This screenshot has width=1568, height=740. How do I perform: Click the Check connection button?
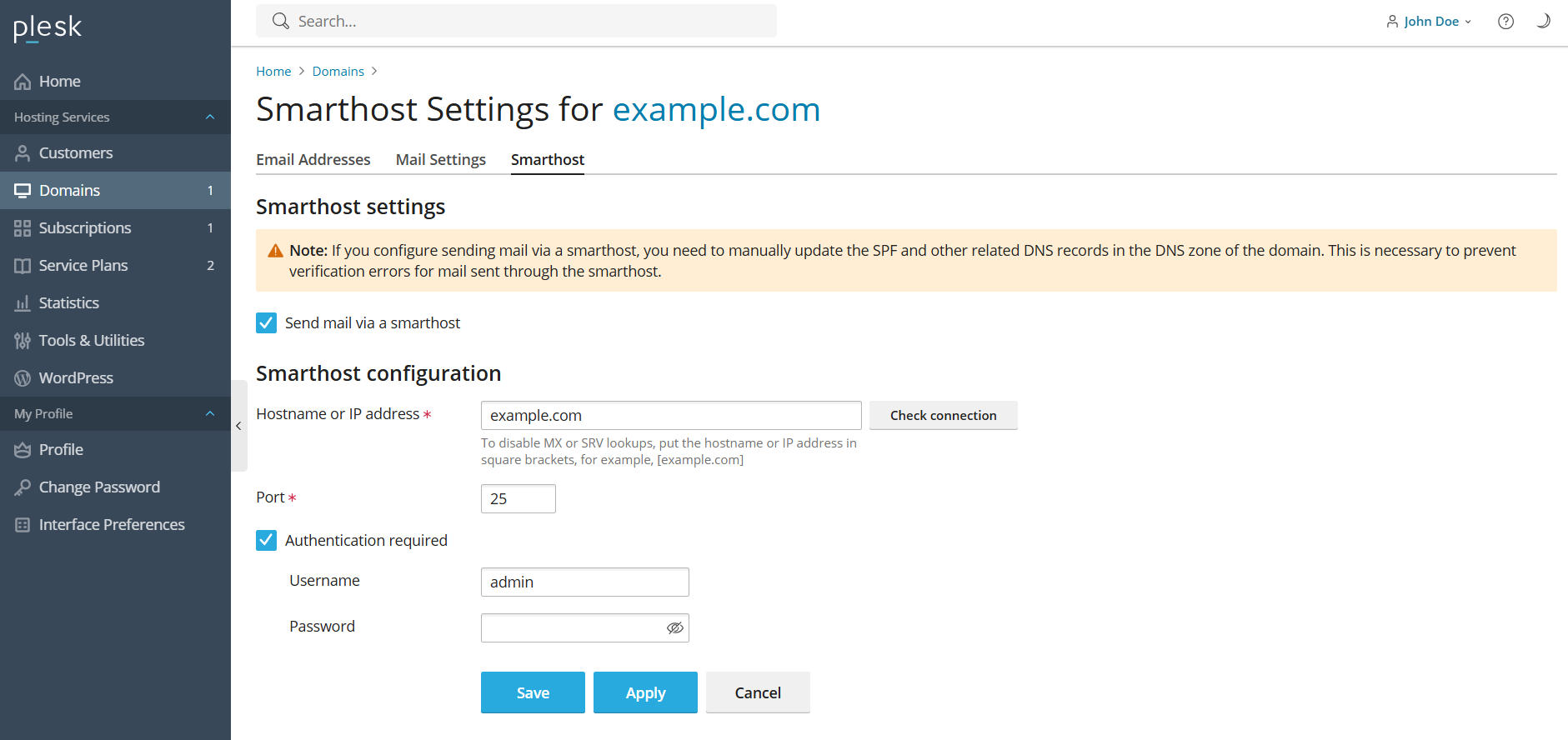coord(943,415)
